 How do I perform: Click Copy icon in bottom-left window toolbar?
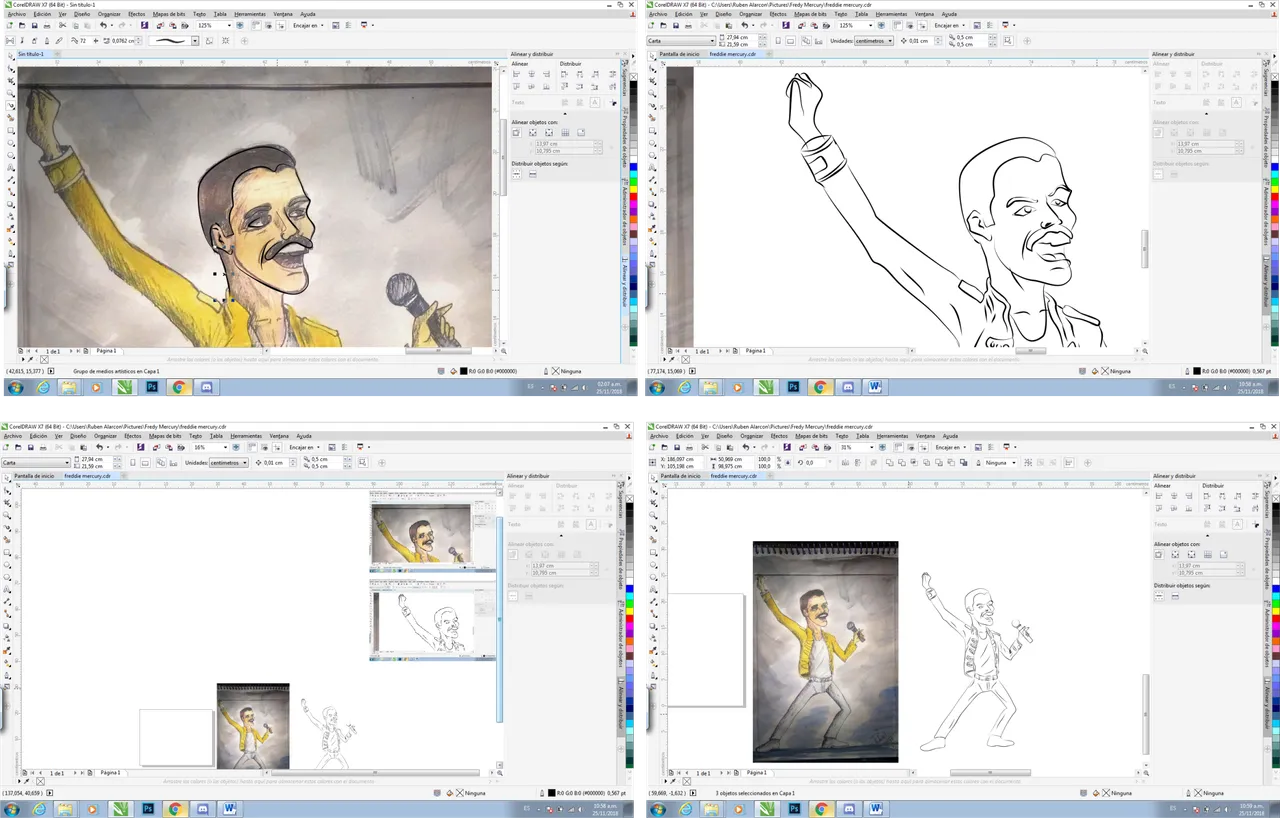70,447
